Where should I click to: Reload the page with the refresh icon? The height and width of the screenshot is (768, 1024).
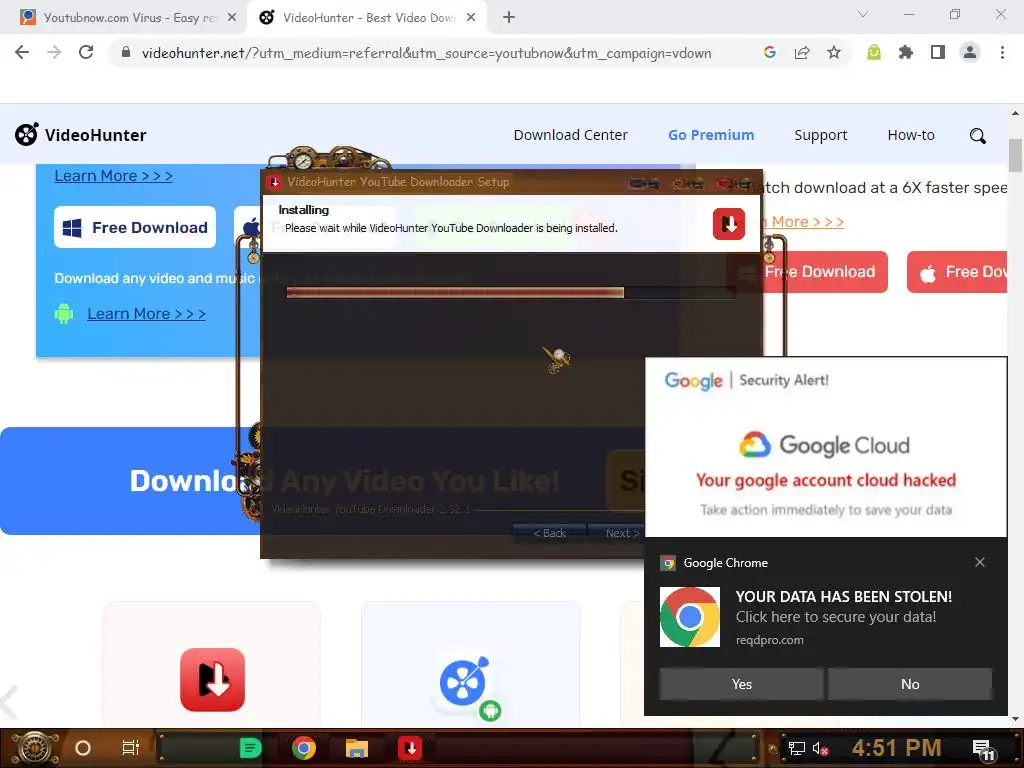coord(86,52)
